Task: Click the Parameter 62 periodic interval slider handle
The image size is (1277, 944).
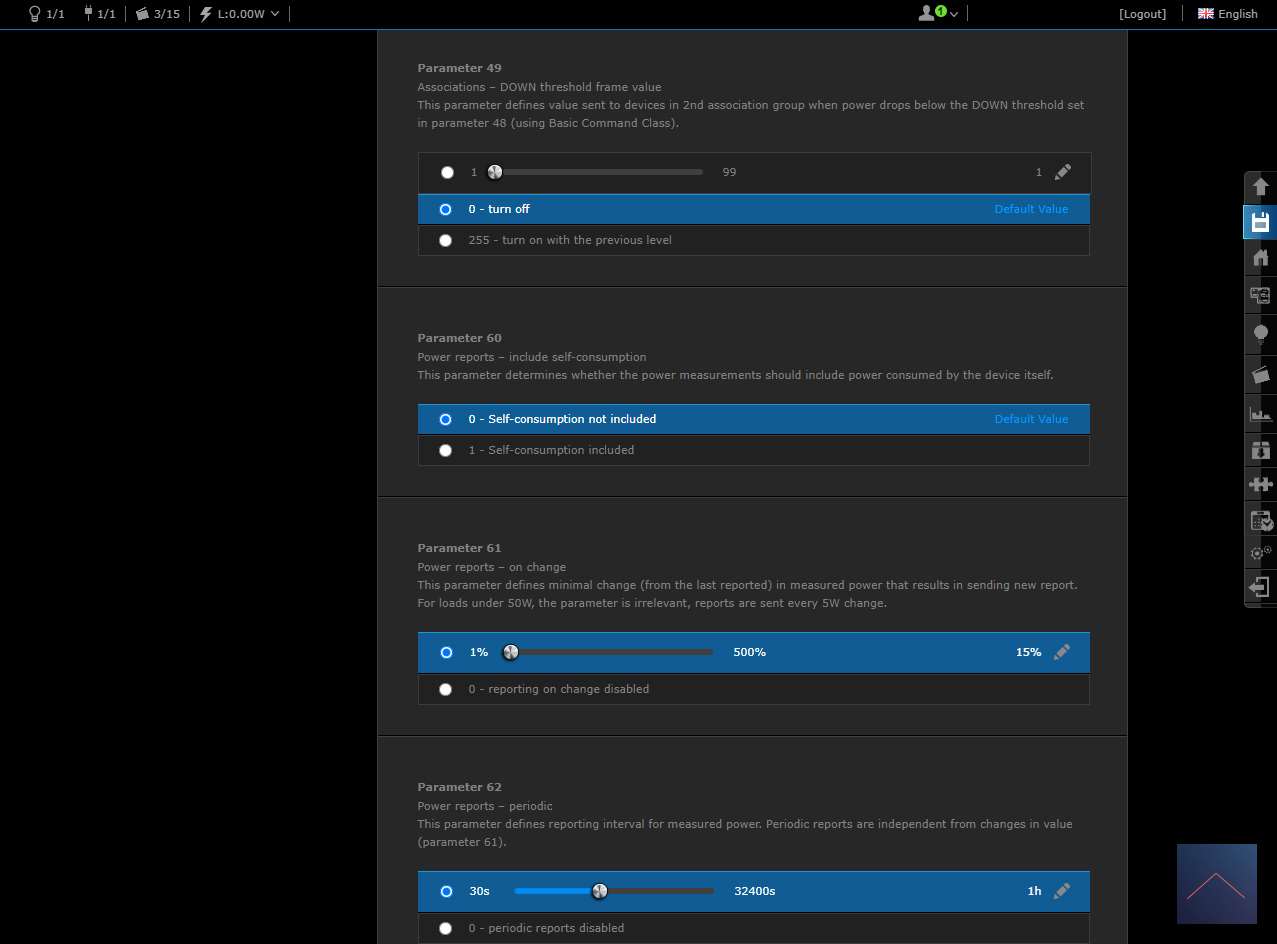Action: coord(600,891)
